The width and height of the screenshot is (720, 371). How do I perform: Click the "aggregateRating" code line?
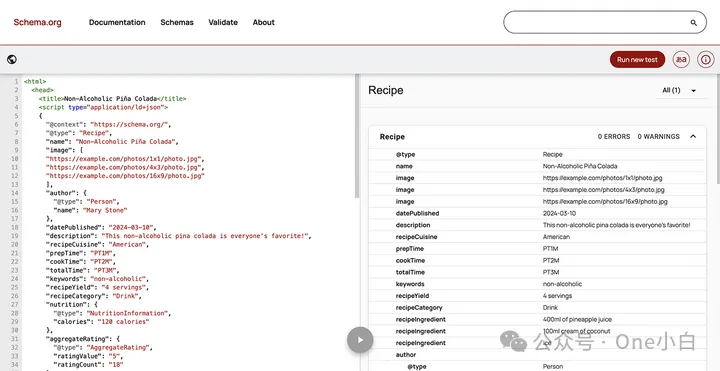click(83, 339)
